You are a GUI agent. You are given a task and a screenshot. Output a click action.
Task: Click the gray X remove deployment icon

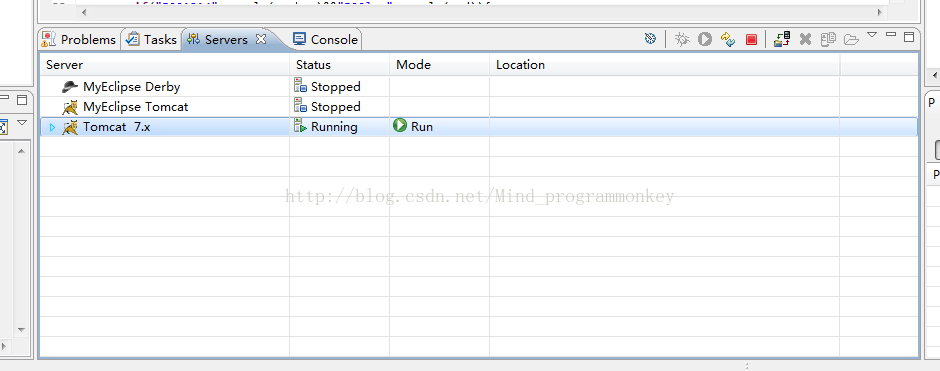pos(806,40)
